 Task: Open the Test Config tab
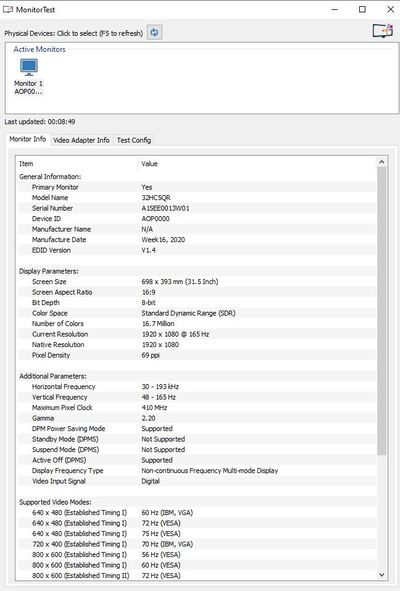click(x=134, y=140)
